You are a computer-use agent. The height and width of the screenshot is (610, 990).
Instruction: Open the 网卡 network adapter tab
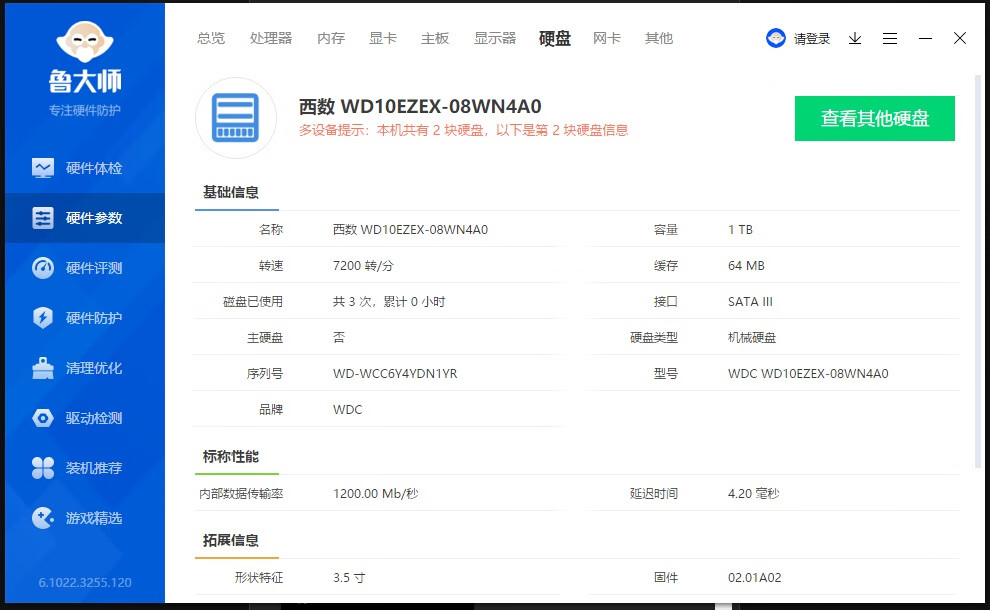coord(607,38)
